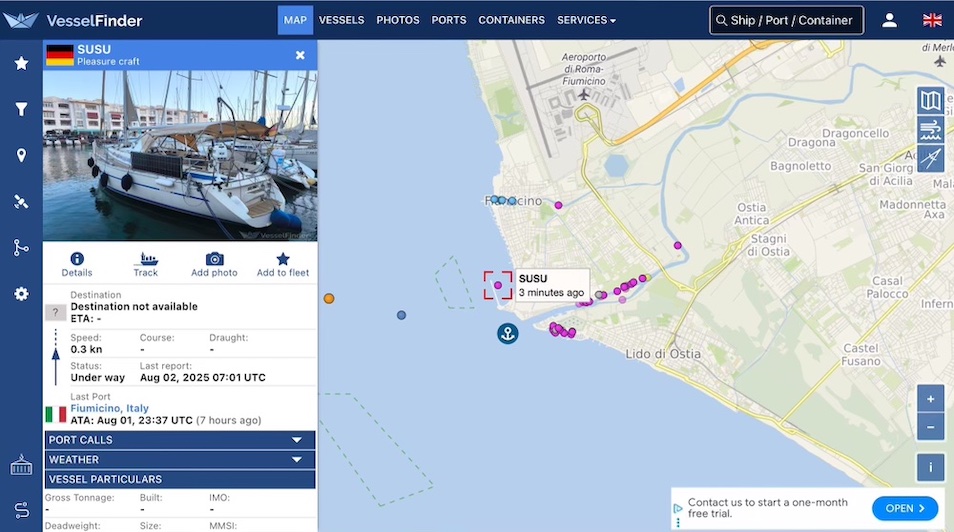
Task: Open the Ports menu item
Action: click(x=449, y=20)
